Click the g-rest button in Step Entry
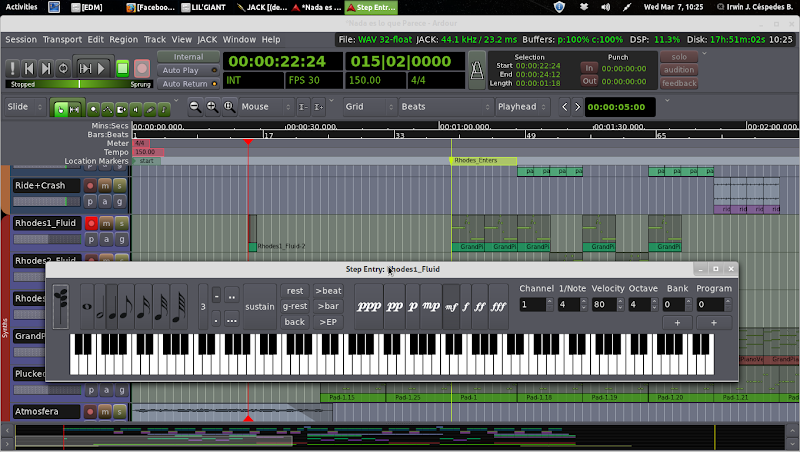 tap(294, 306)
